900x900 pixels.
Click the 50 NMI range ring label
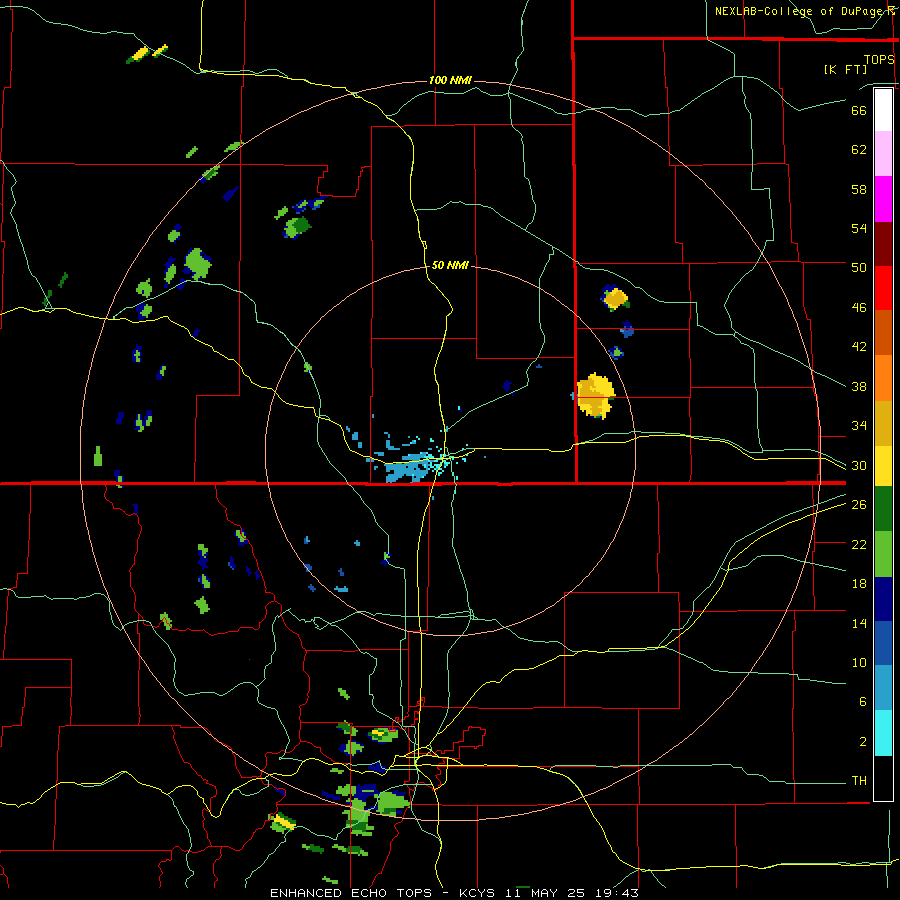click(450, 265)
